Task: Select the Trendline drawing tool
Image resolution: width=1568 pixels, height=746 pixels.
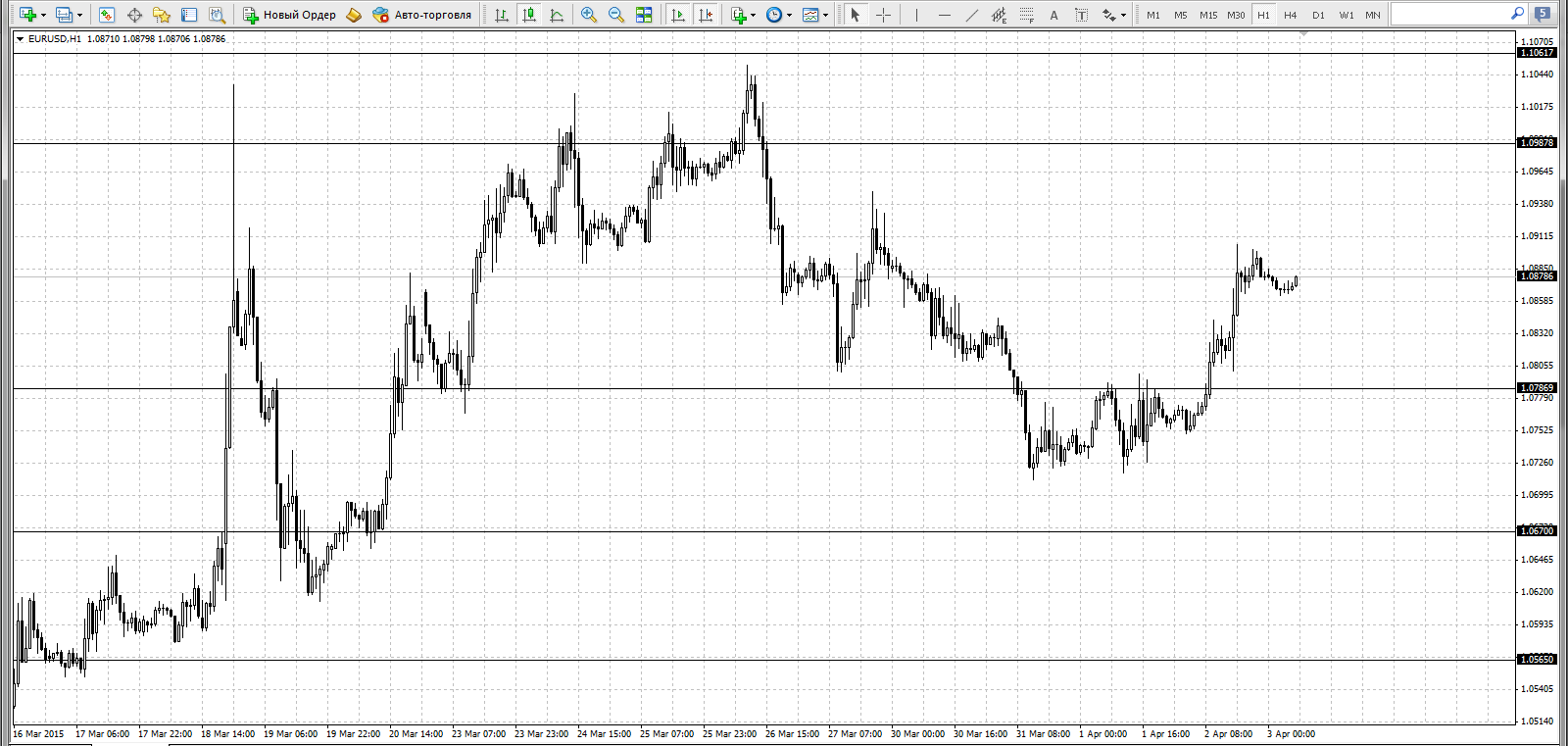Action: [971, 15]
